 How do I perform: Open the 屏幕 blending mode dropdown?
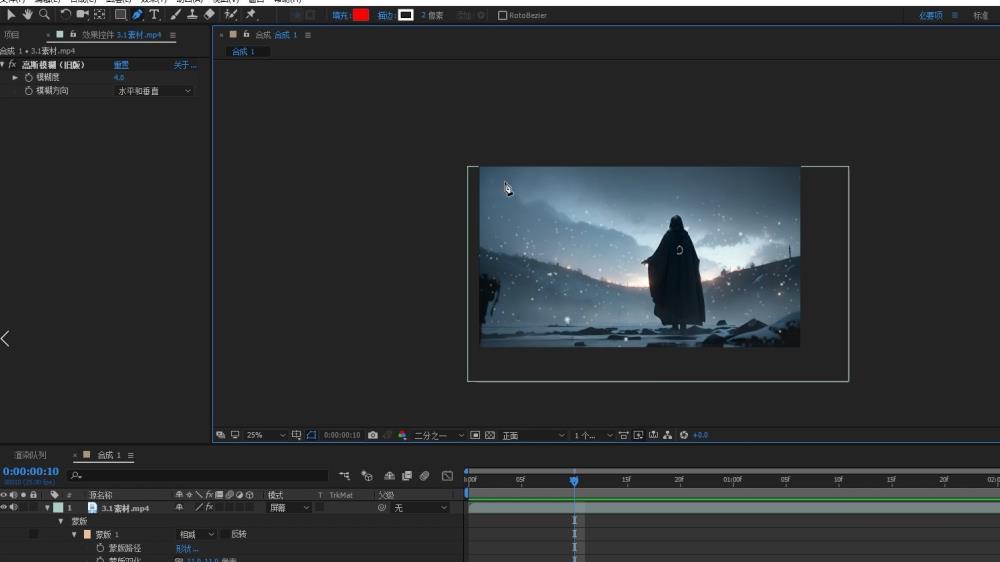(289, 508)
